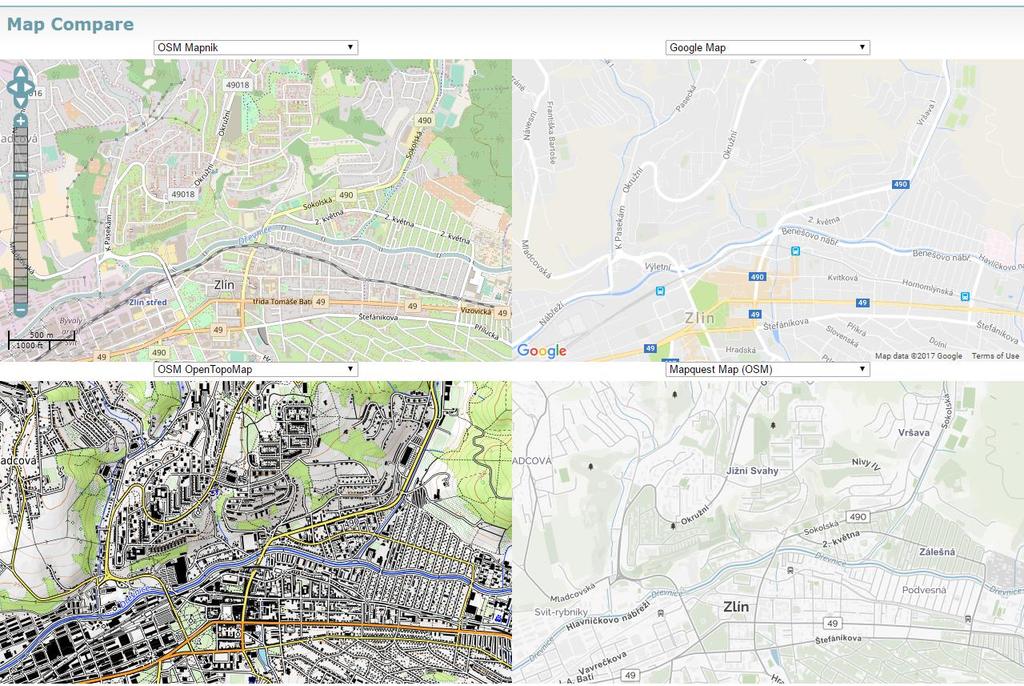Click the Google logo on the map

tap(541, 351)
